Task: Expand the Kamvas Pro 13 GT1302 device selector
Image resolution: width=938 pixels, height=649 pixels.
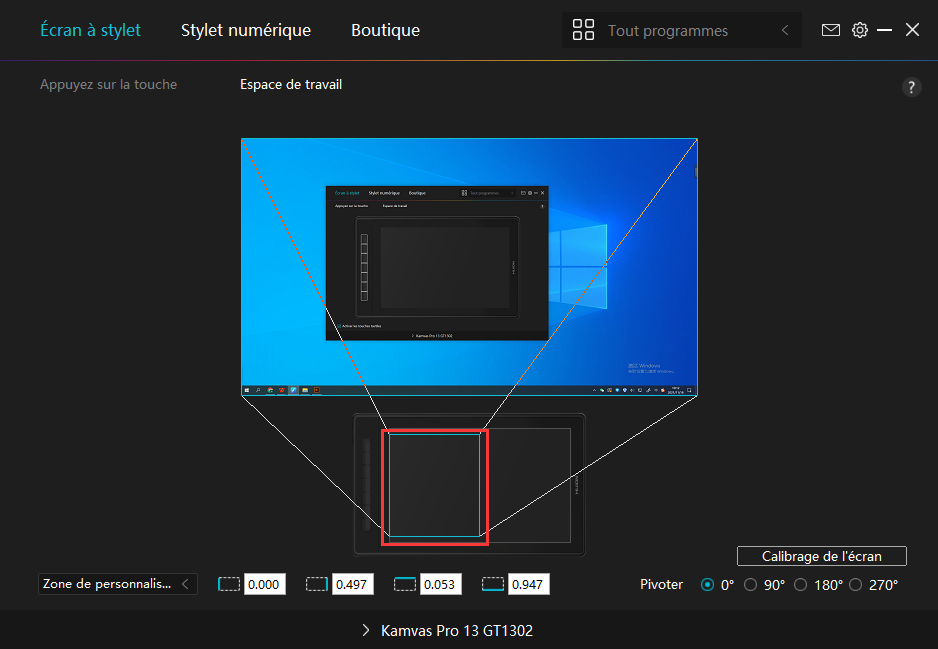Action: tap(447, 630)
